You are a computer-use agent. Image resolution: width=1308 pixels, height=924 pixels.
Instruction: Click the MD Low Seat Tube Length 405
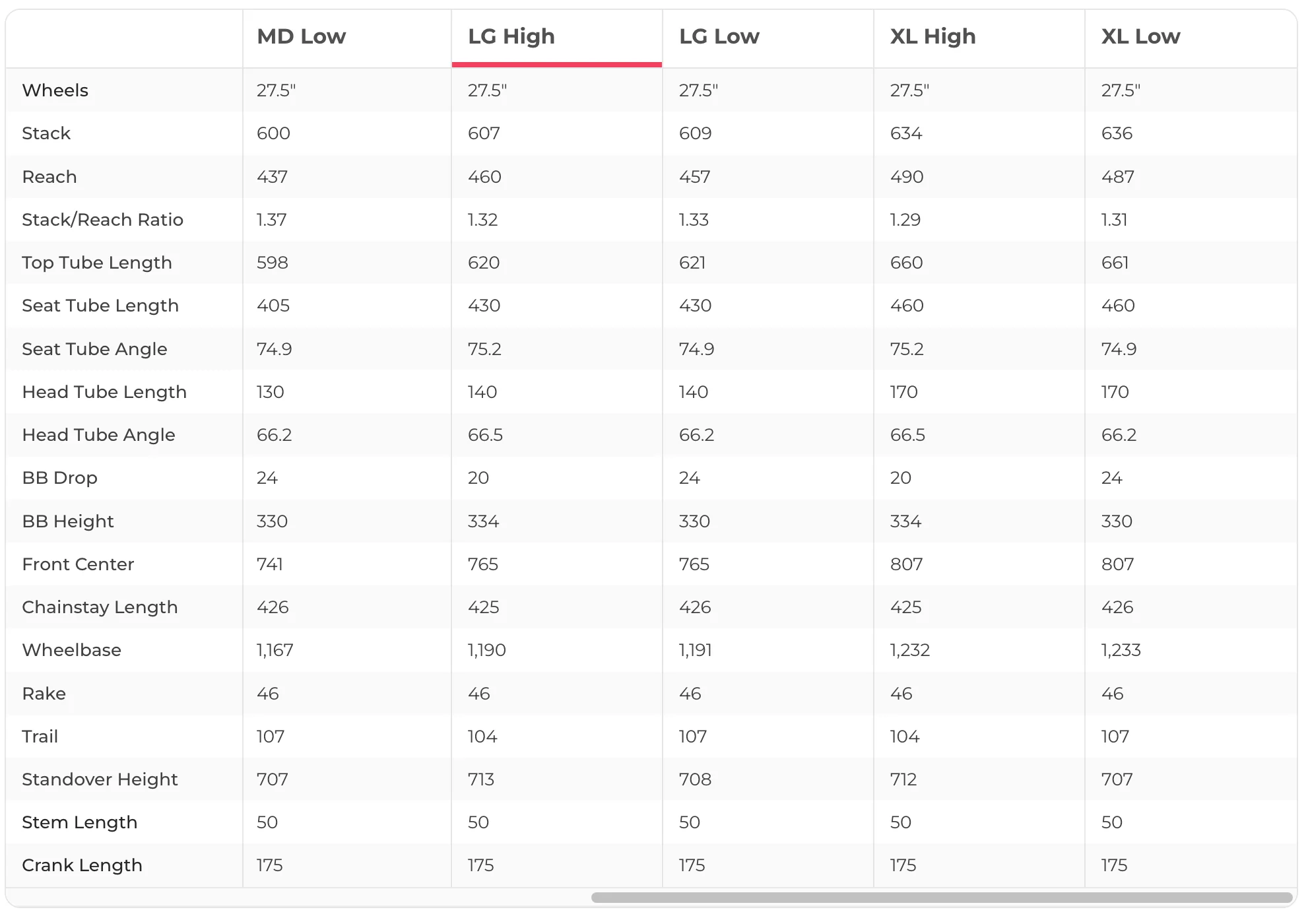coord(273,306)
